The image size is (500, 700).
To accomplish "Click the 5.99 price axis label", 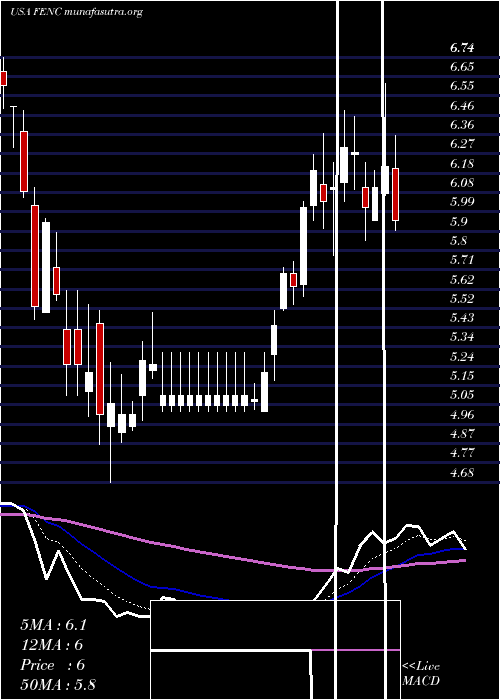I will (462, 202).
